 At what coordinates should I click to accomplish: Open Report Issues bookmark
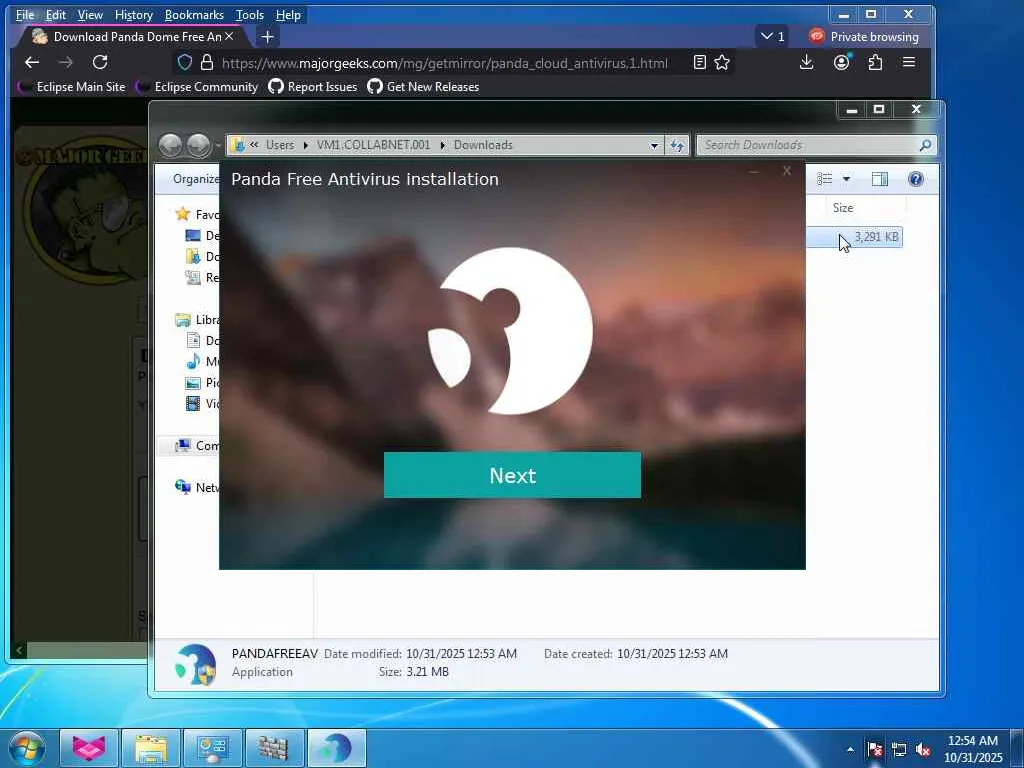pyautogui.click(x=313, y=86)
